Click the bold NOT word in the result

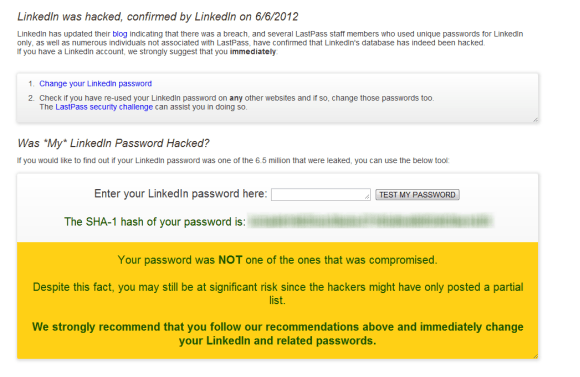click(230, 260)
